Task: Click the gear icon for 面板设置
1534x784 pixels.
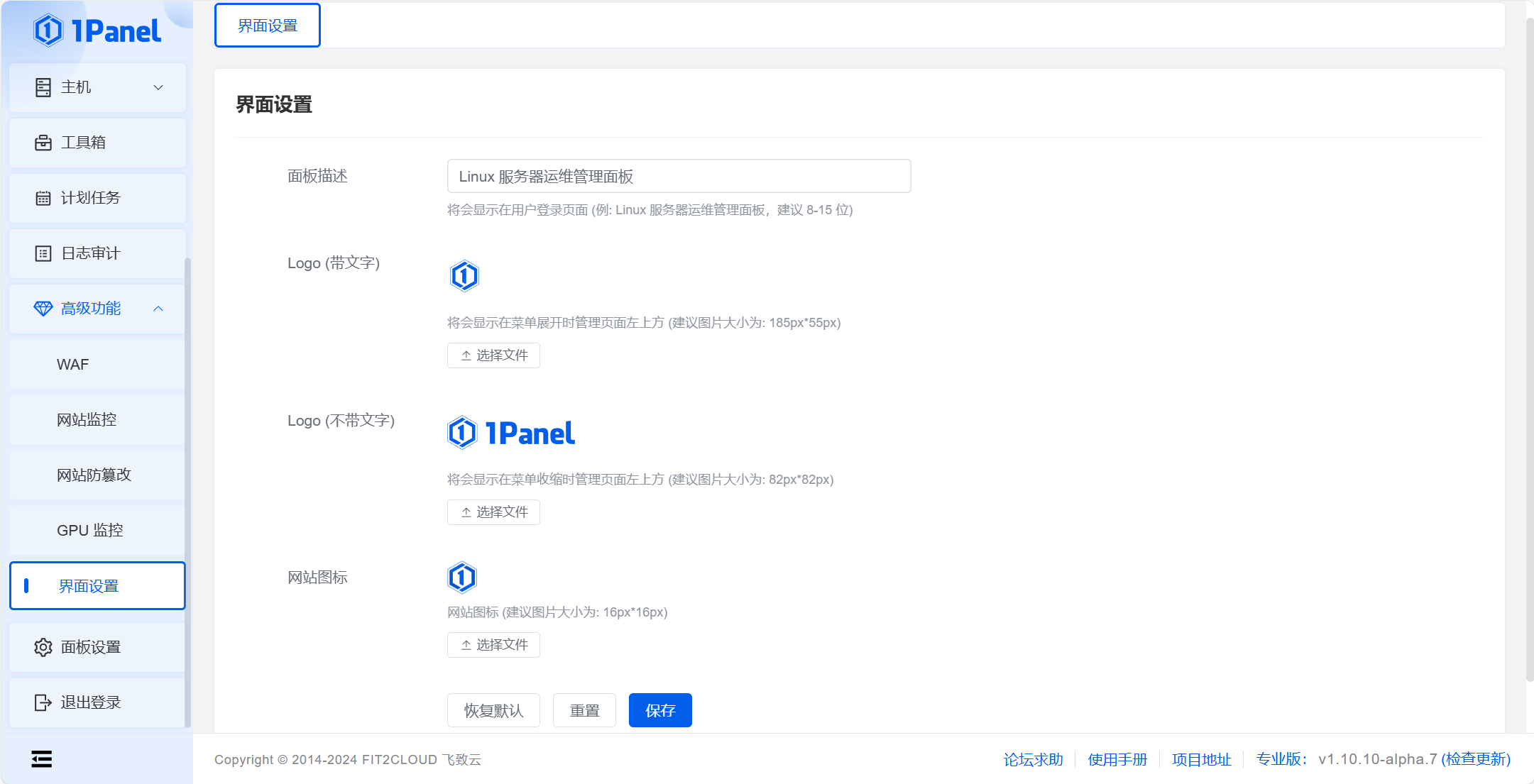Action: tap(43, 647)
